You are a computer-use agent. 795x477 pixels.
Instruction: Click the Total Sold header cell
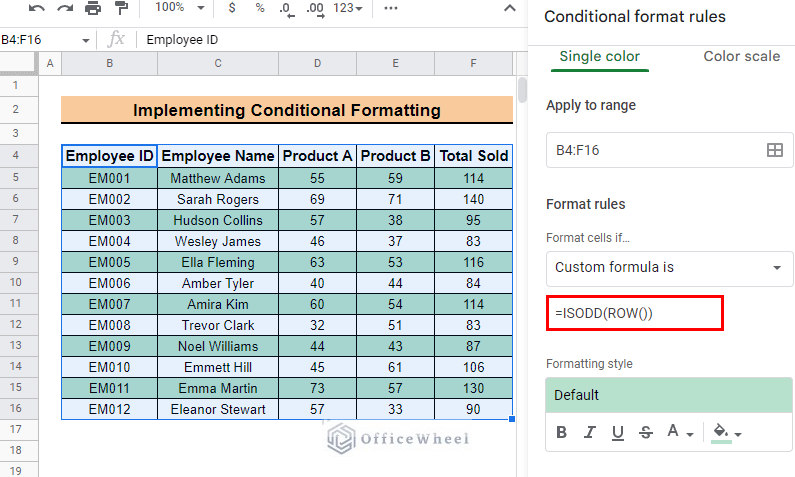tap(474, 156)
